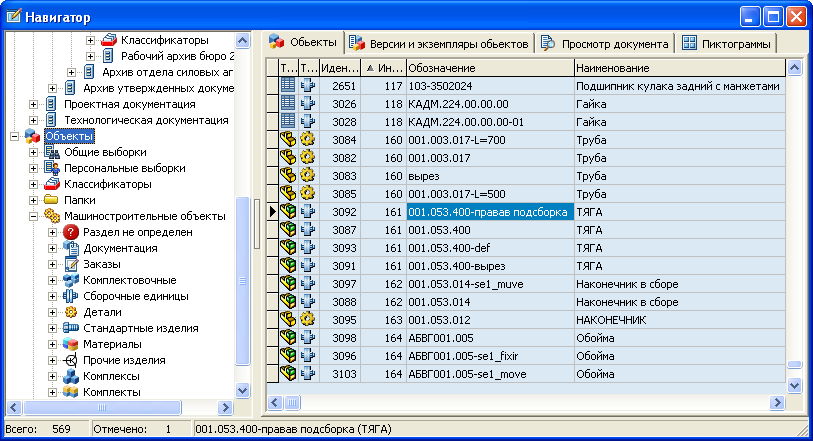Sort by the Обозначение column header
The width and height of the screenshot is (813, 441).
490,67
